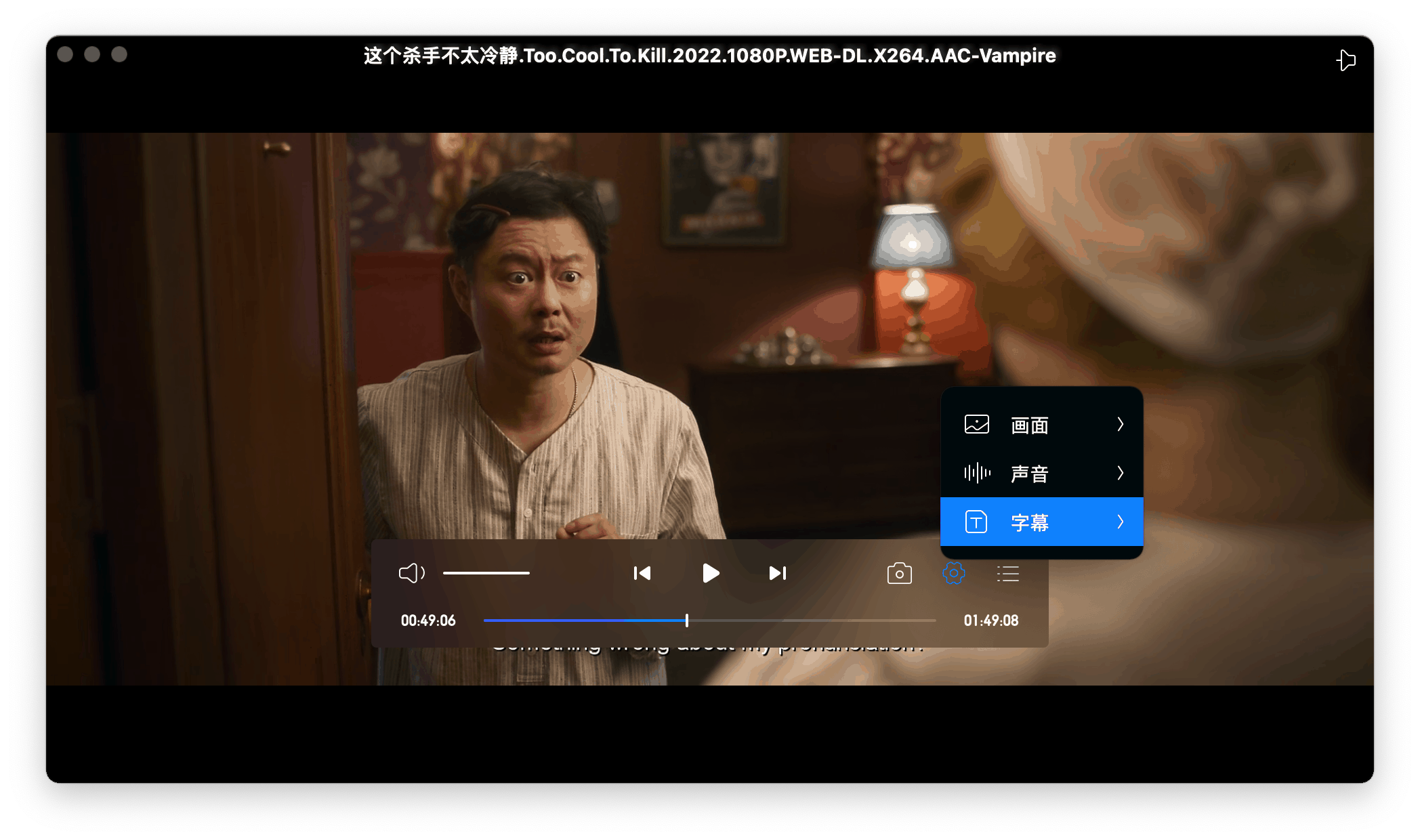
Task: Click the total duration 01:49:08
Action: click(x=991, y=621)
